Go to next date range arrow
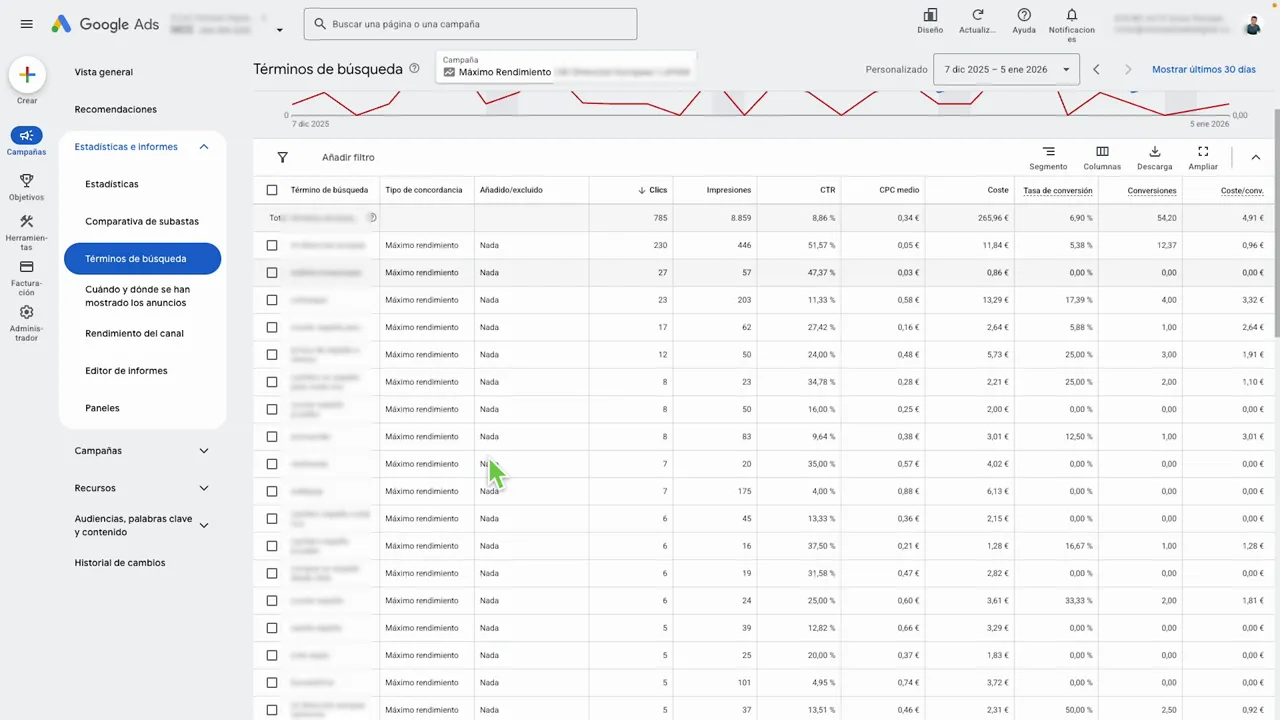The image size is (1280, 720). (x=1128, y=70)
